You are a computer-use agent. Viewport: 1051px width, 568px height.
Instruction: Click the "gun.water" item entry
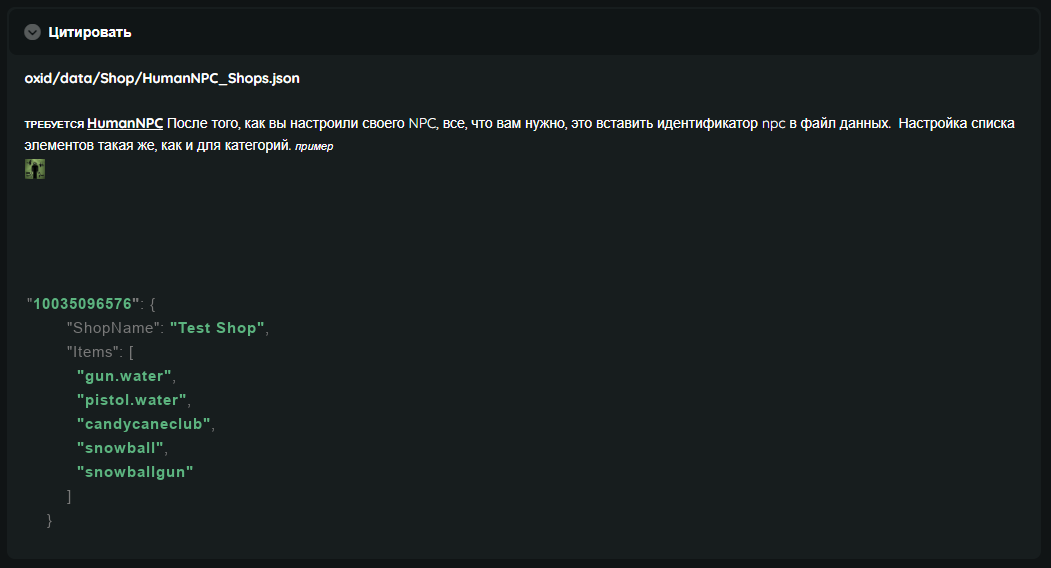pos(125,376)
